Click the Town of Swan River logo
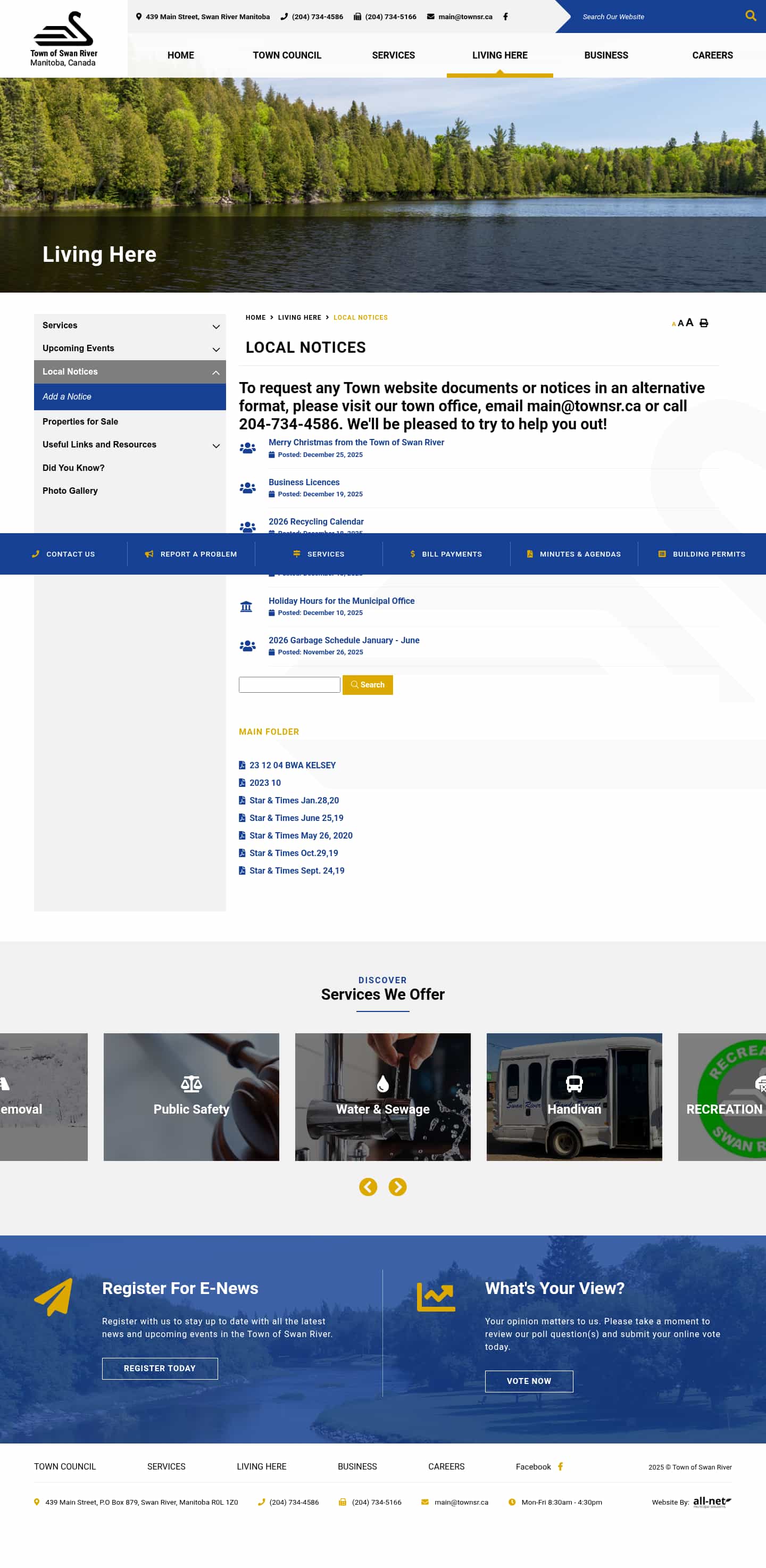This screenshot has height=1568, width=766. (64, 38)
